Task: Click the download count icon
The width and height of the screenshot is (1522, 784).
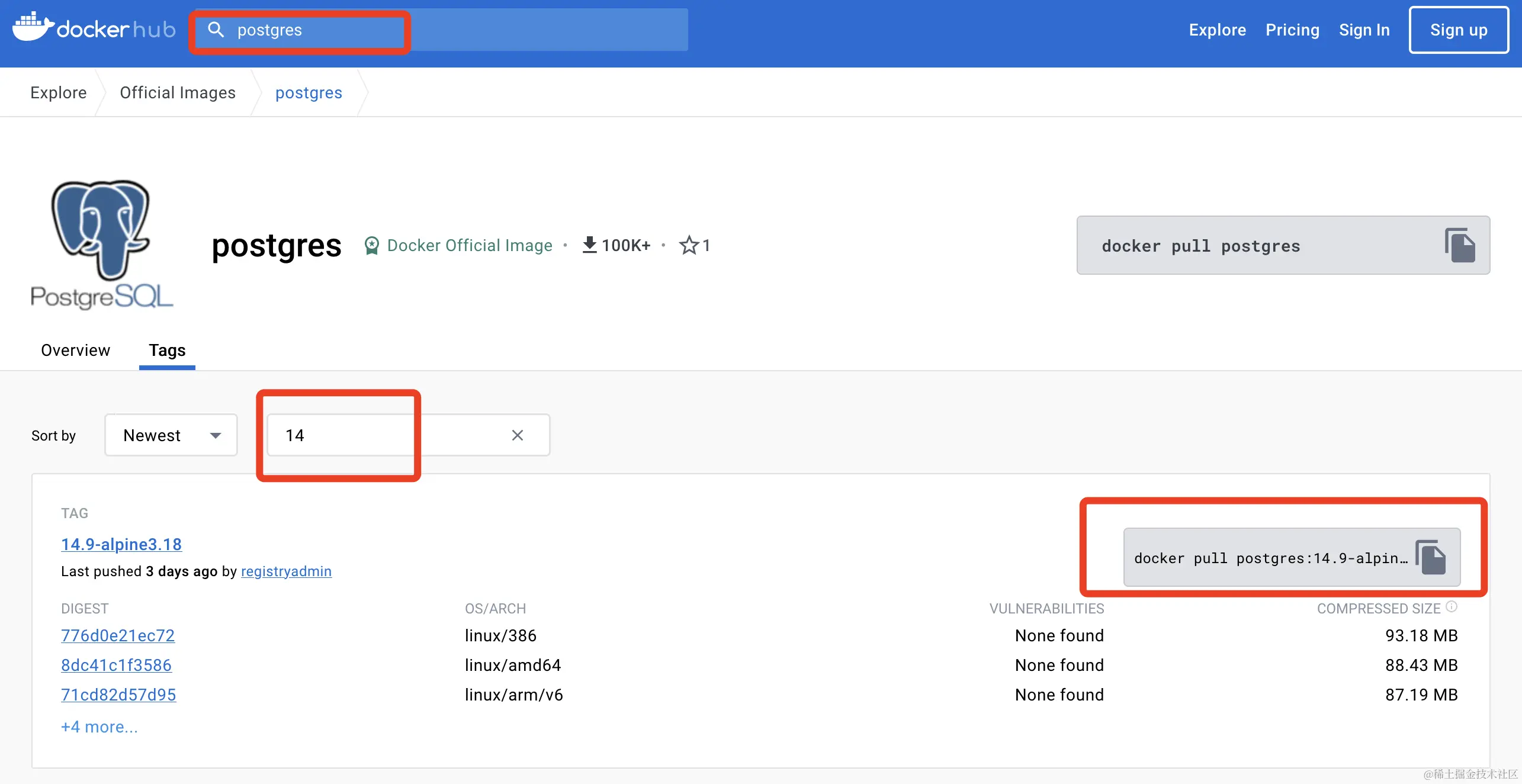Action: [589, 245]
